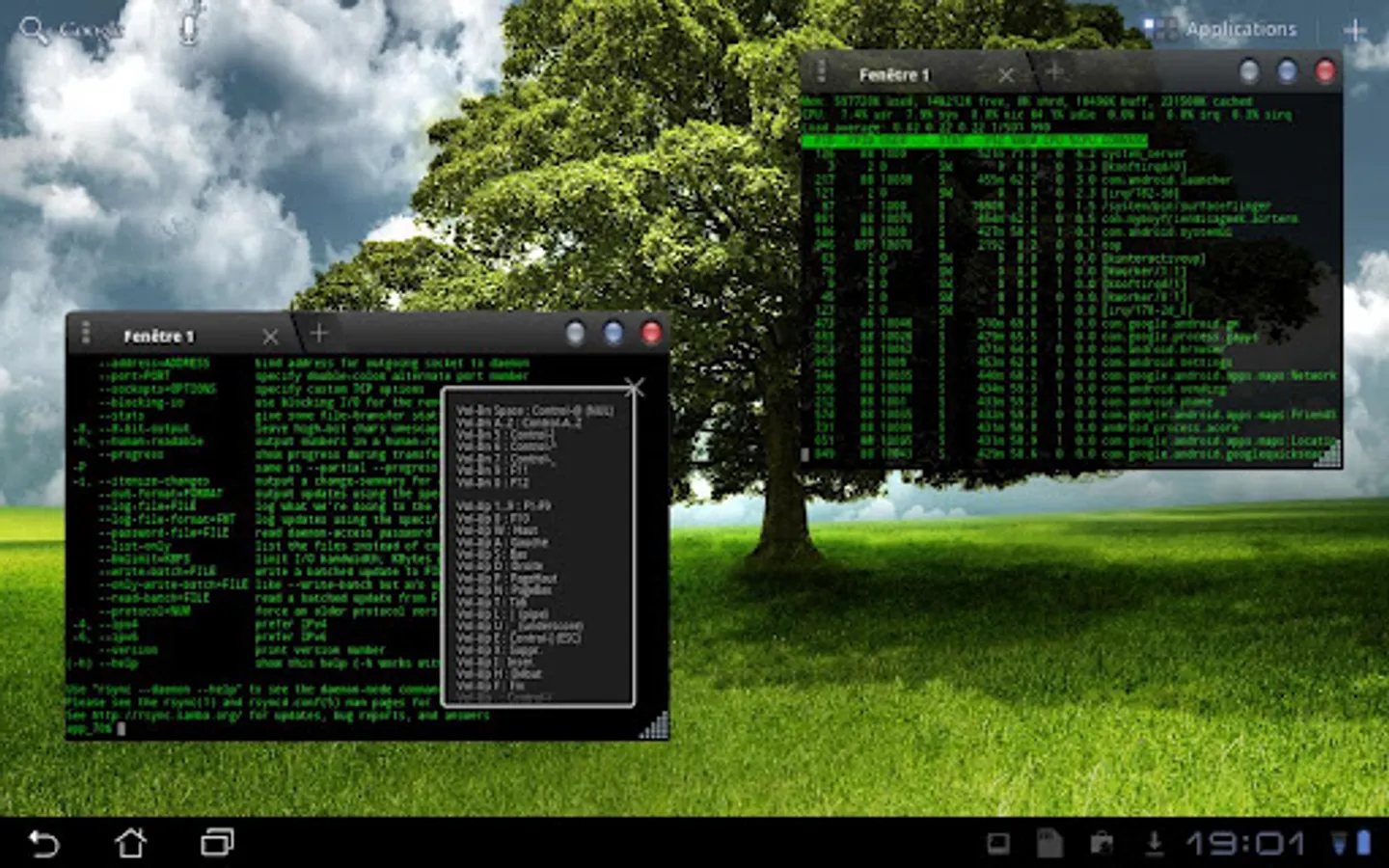
Task: Select the Fenêtre 1 tab in the rsync window
Action: [x=159, y=336]
